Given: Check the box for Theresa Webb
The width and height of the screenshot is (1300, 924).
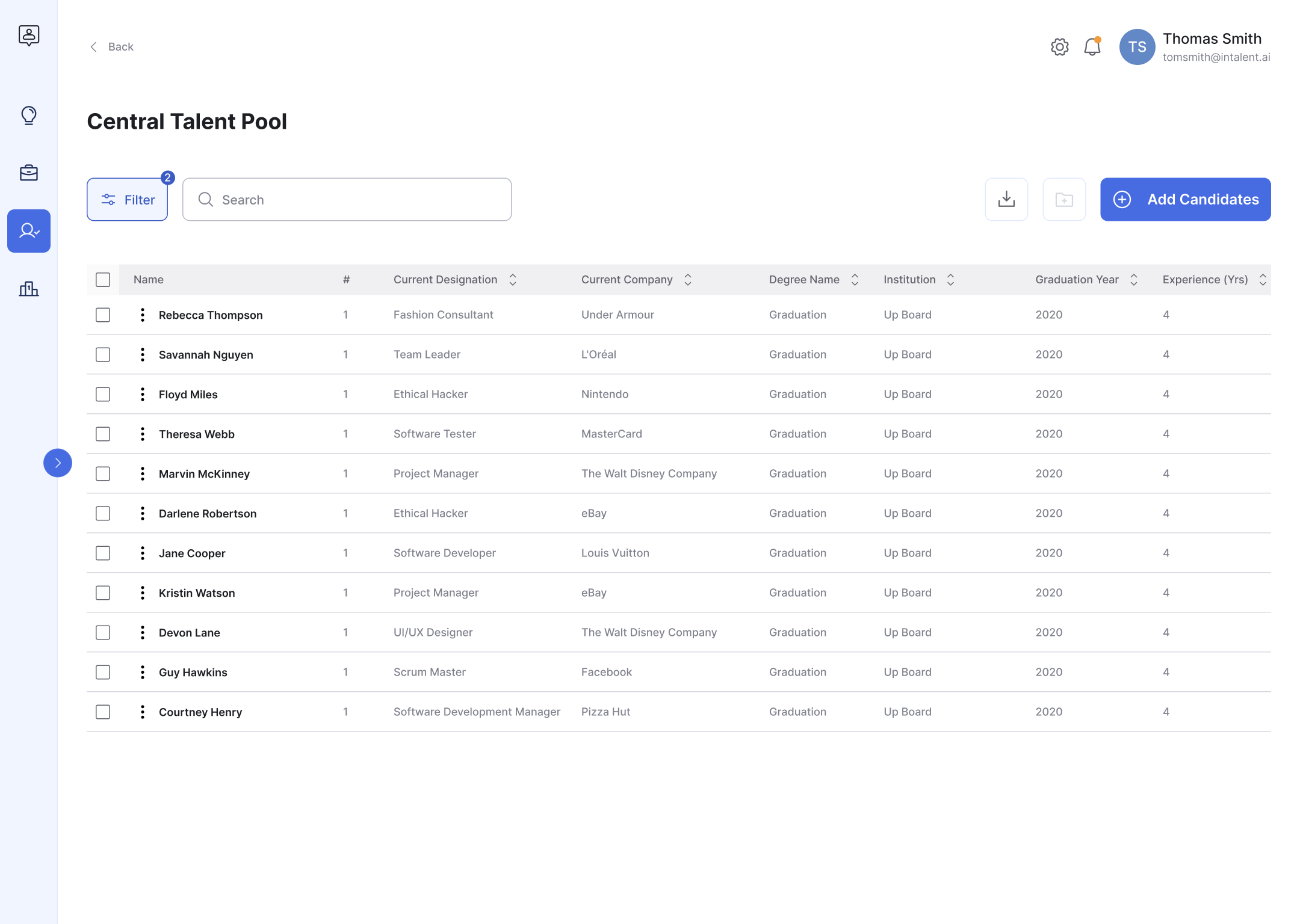Looking at the screenshot, I should click(103, 434).
